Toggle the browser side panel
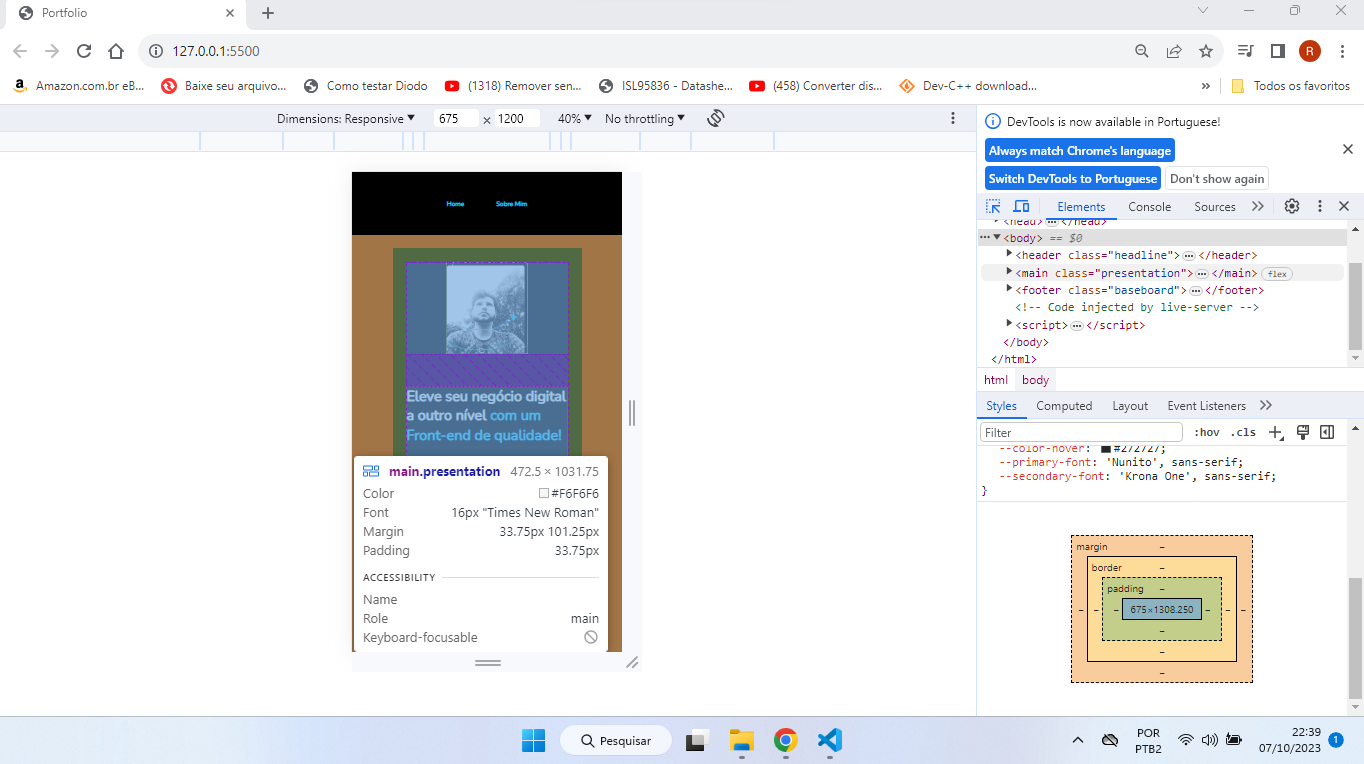Image resolution: width=1364 pixels, height=764 pixels. click(1277, 51)
